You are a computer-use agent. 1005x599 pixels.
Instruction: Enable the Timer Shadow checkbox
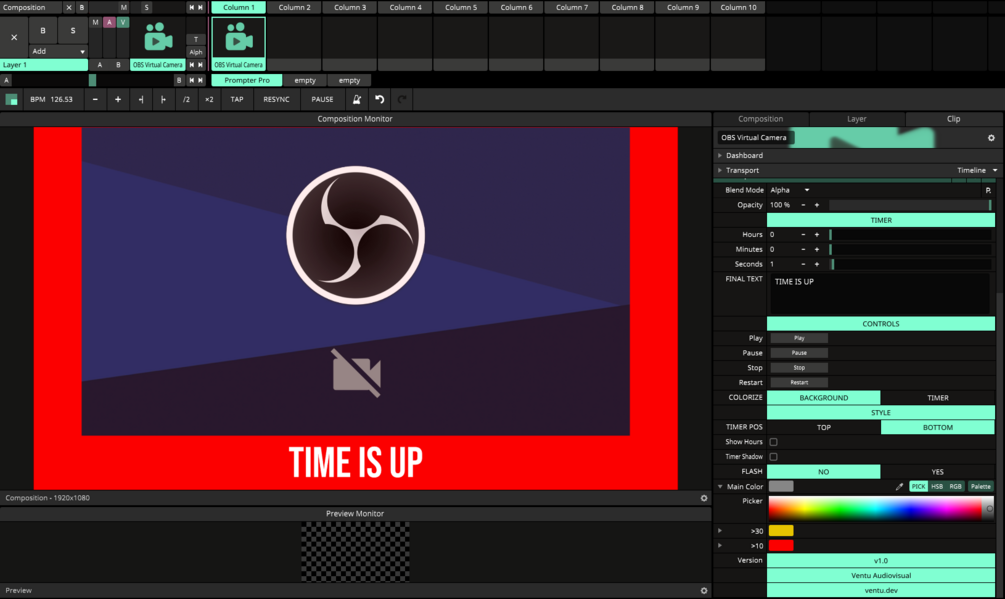click(774, 457)
